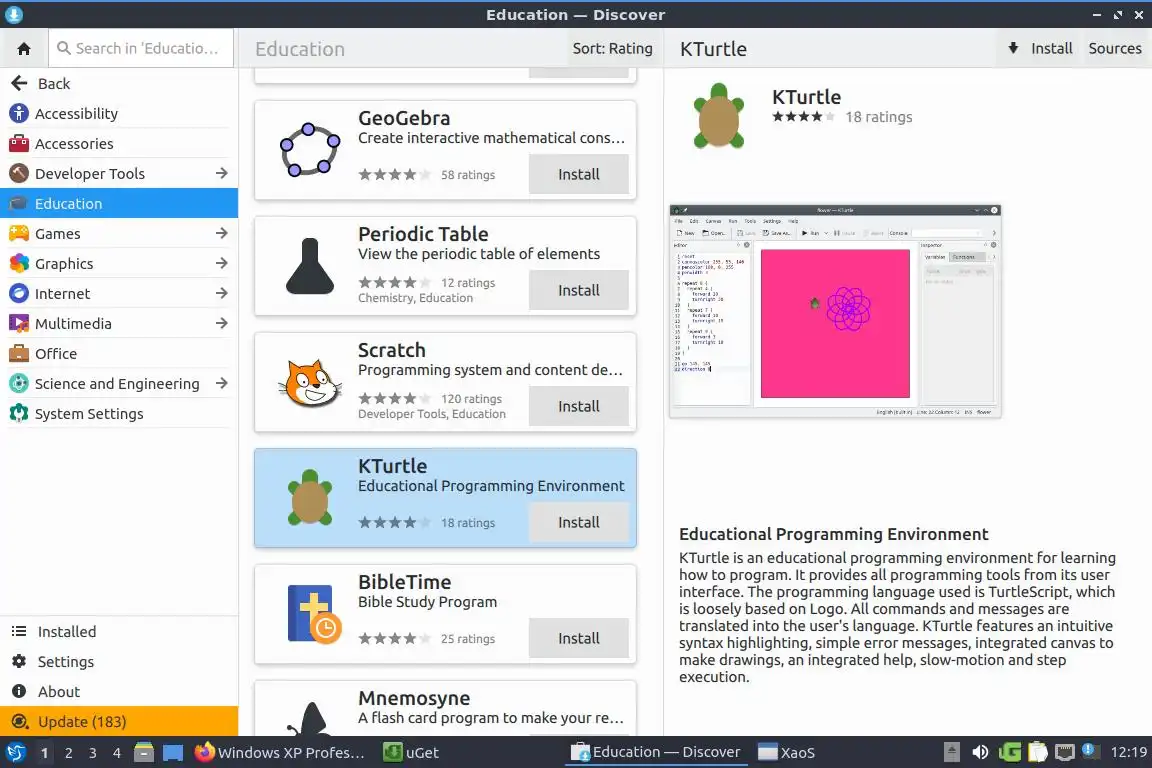Expand Games subcategories arrow

click(x=221, y=234)
